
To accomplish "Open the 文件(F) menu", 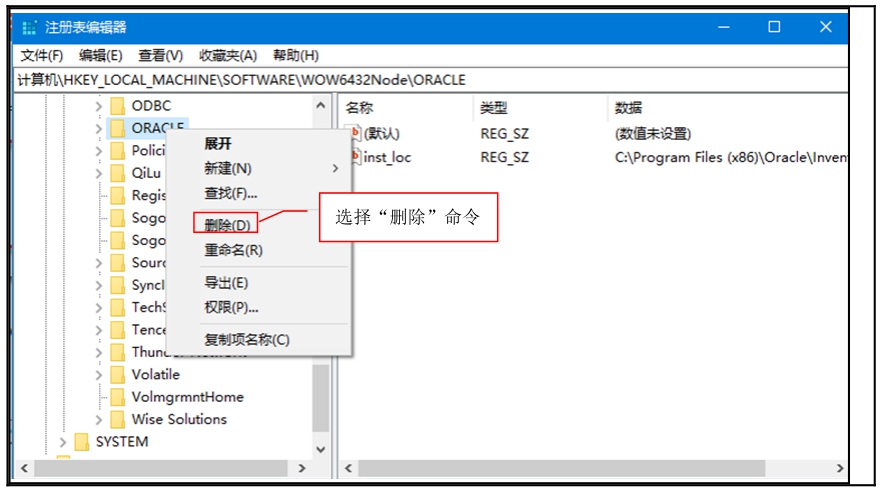I will point(42,55).
